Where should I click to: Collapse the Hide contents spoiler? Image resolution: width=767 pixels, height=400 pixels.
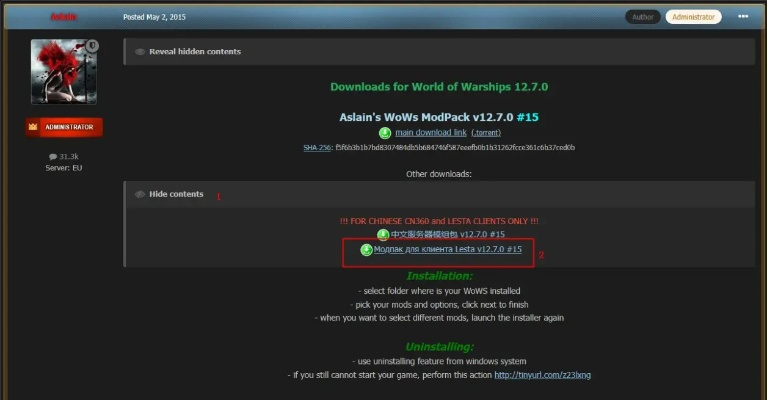[x=176, y=194]
